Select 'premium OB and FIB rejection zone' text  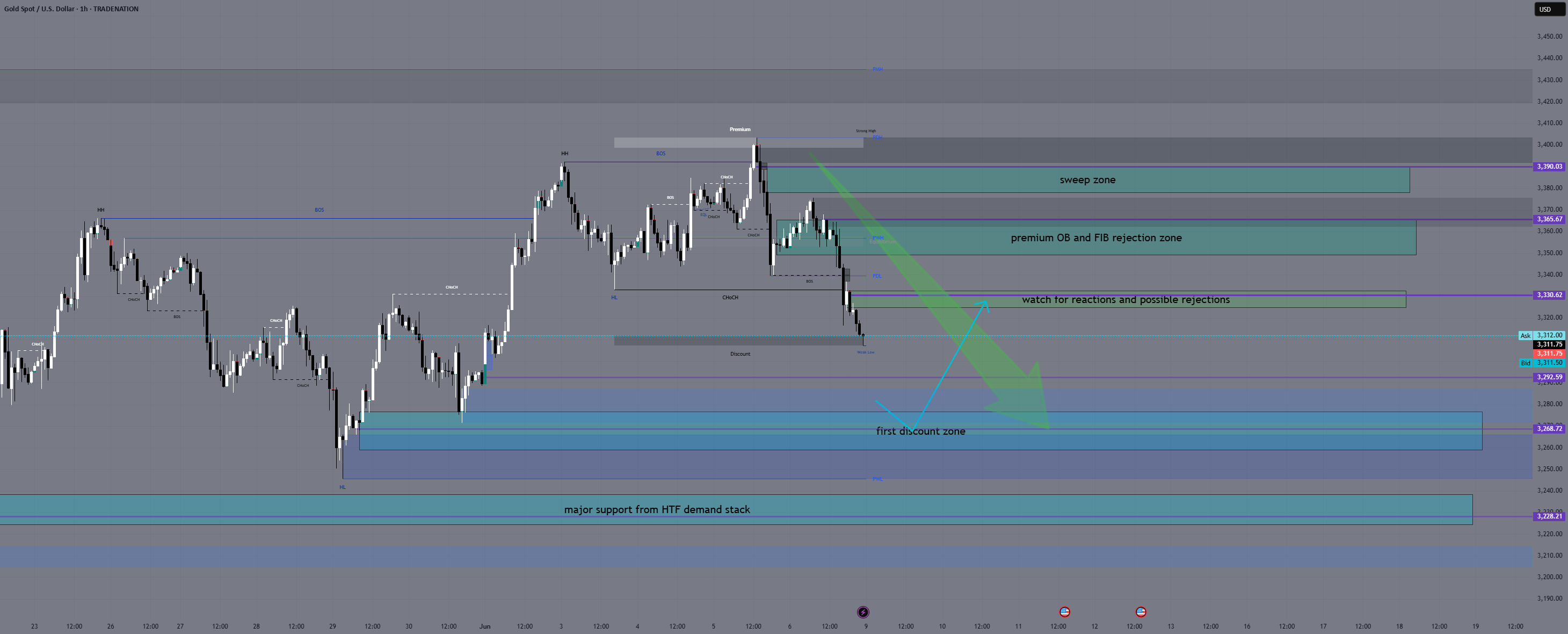pyautogui.click(x=1097, y=237)
